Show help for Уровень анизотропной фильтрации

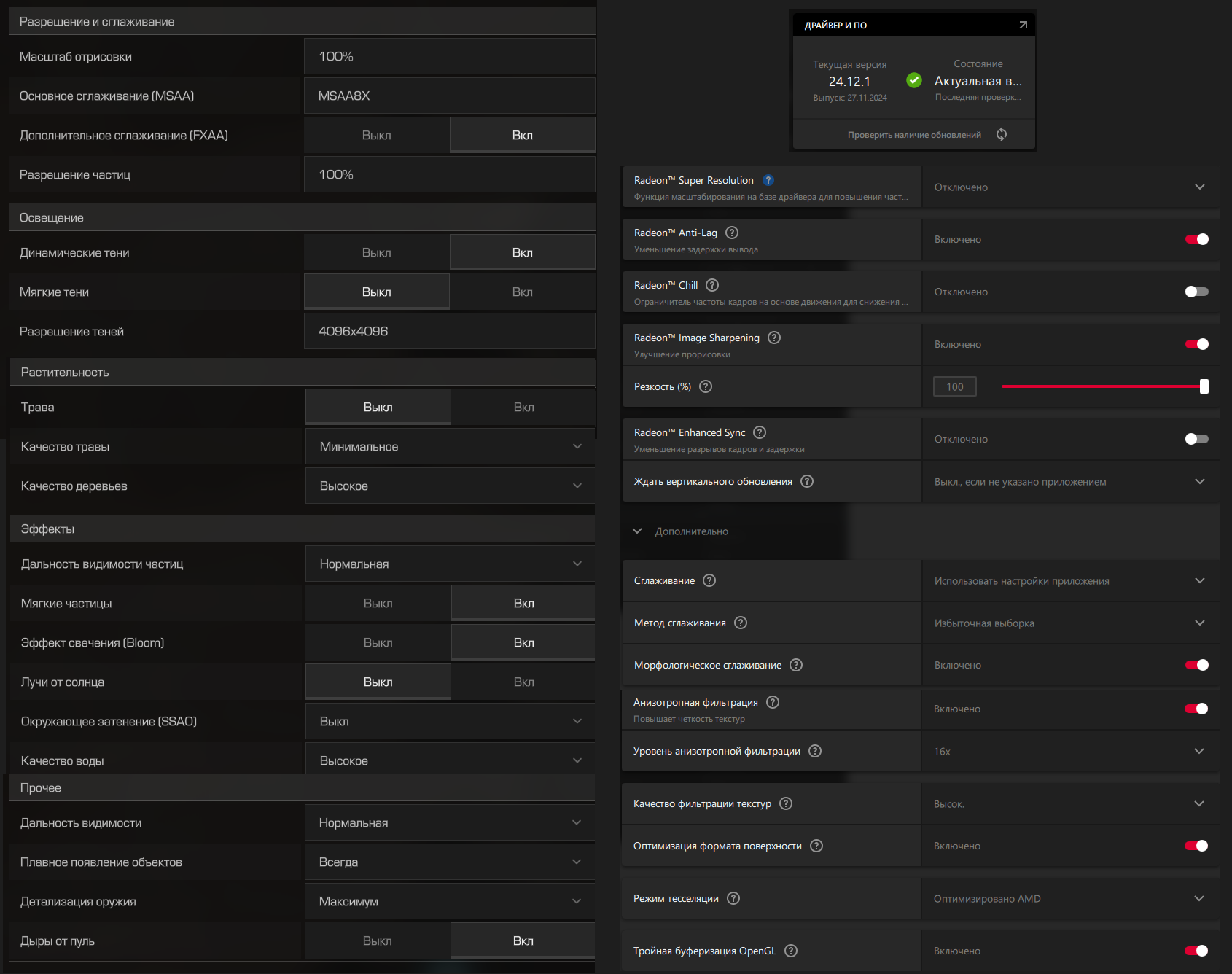pos(815,751)
